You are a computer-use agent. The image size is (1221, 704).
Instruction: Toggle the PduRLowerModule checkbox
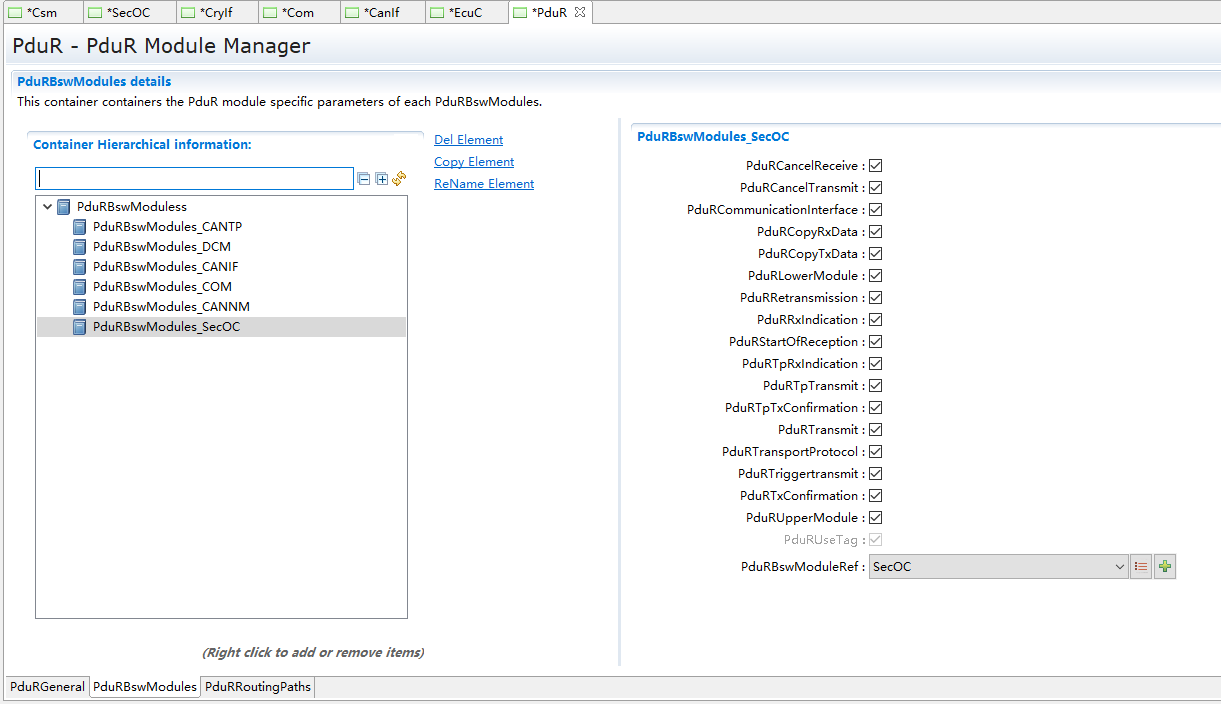coord(875,276)
